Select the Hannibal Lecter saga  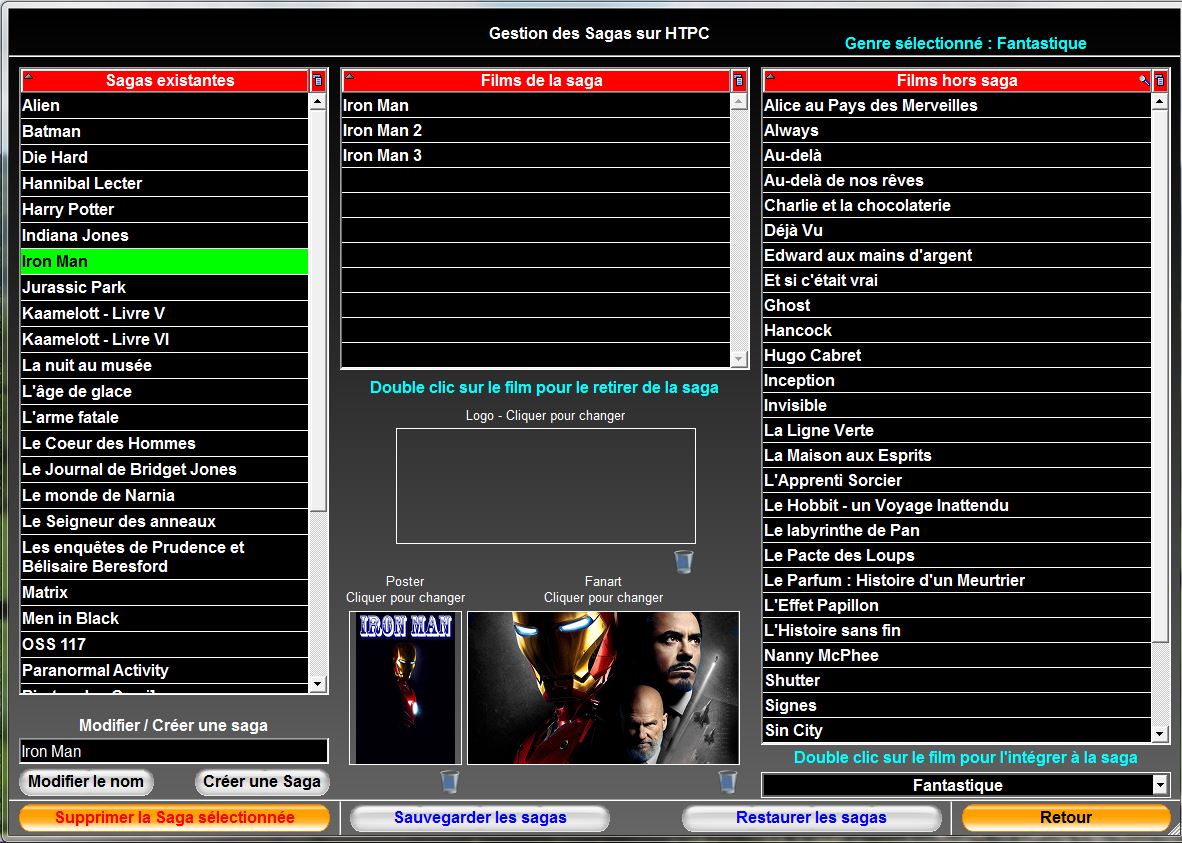164,183
